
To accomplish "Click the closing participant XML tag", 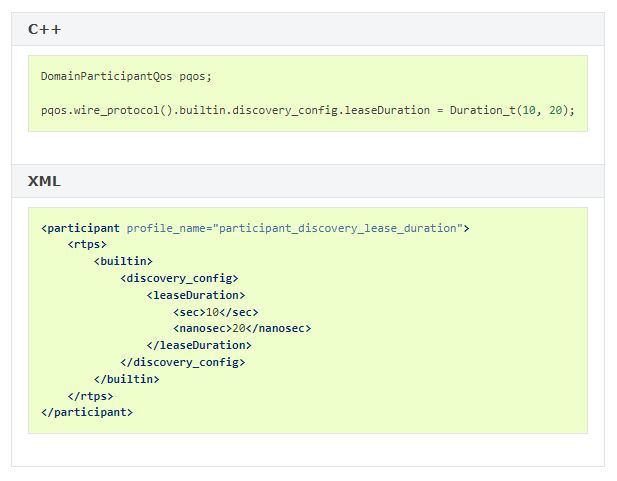I will tap(87, 412).
